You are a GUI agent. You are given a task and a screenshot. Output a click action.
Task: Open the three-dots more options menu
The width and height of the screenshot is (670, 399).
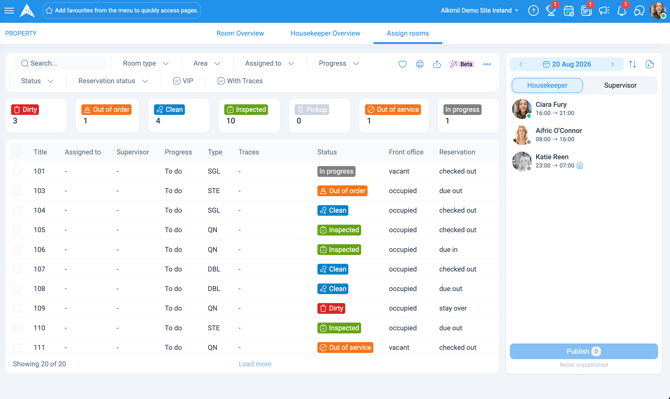tap(487, 64)
